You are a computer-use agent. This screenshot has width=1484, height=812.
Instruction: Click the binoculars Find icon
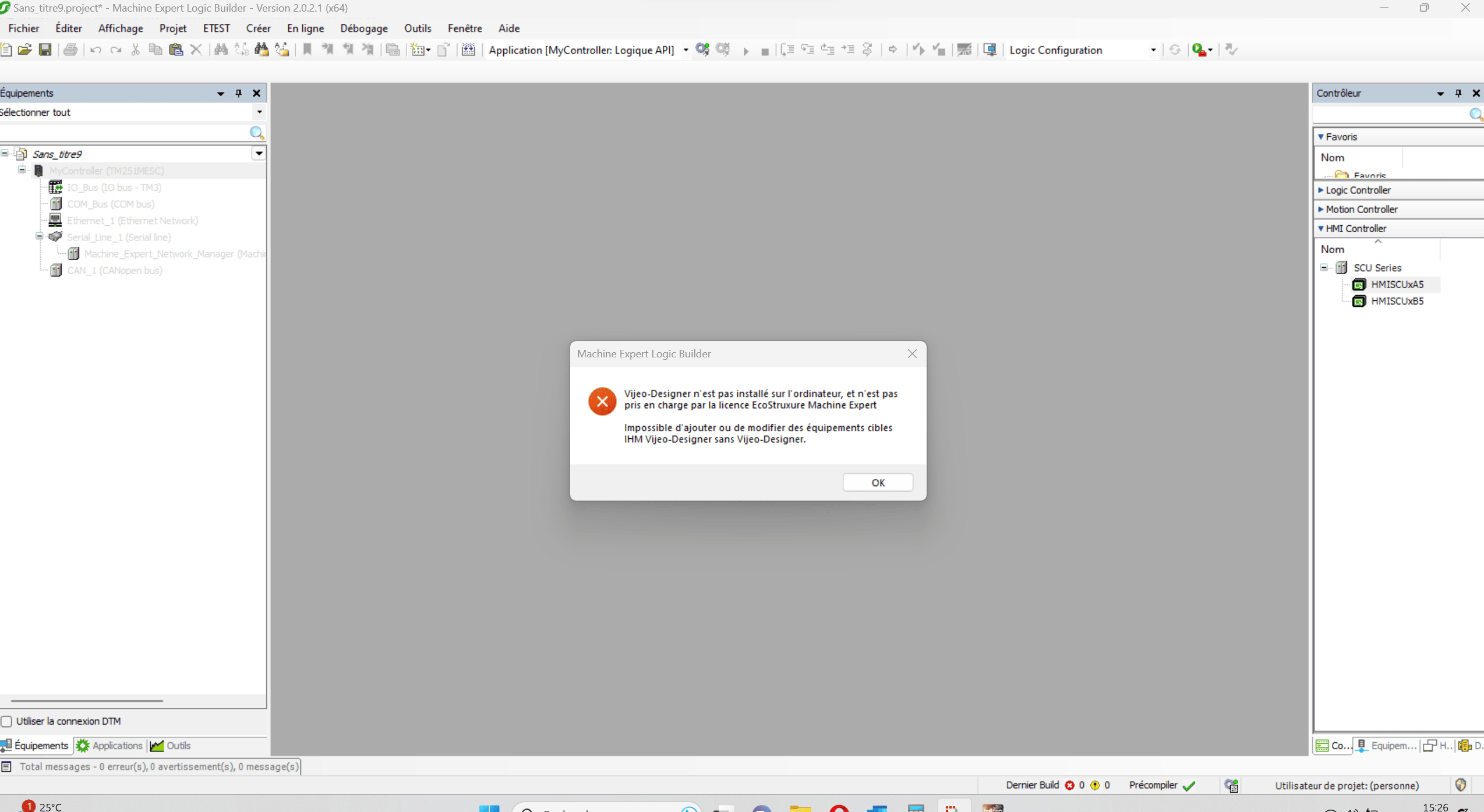click(x=221, y=50)
